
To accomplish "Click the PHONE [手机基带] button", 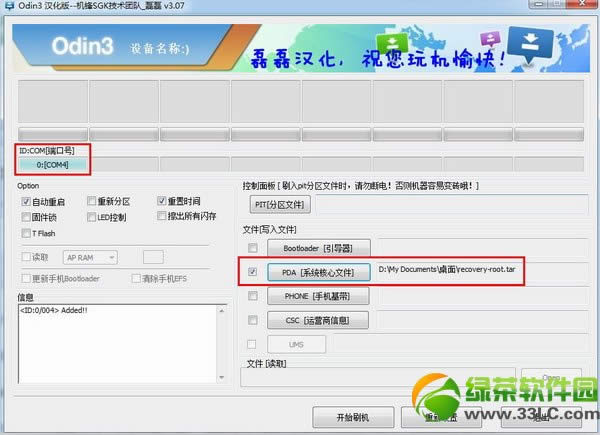I will click(318, 296).
